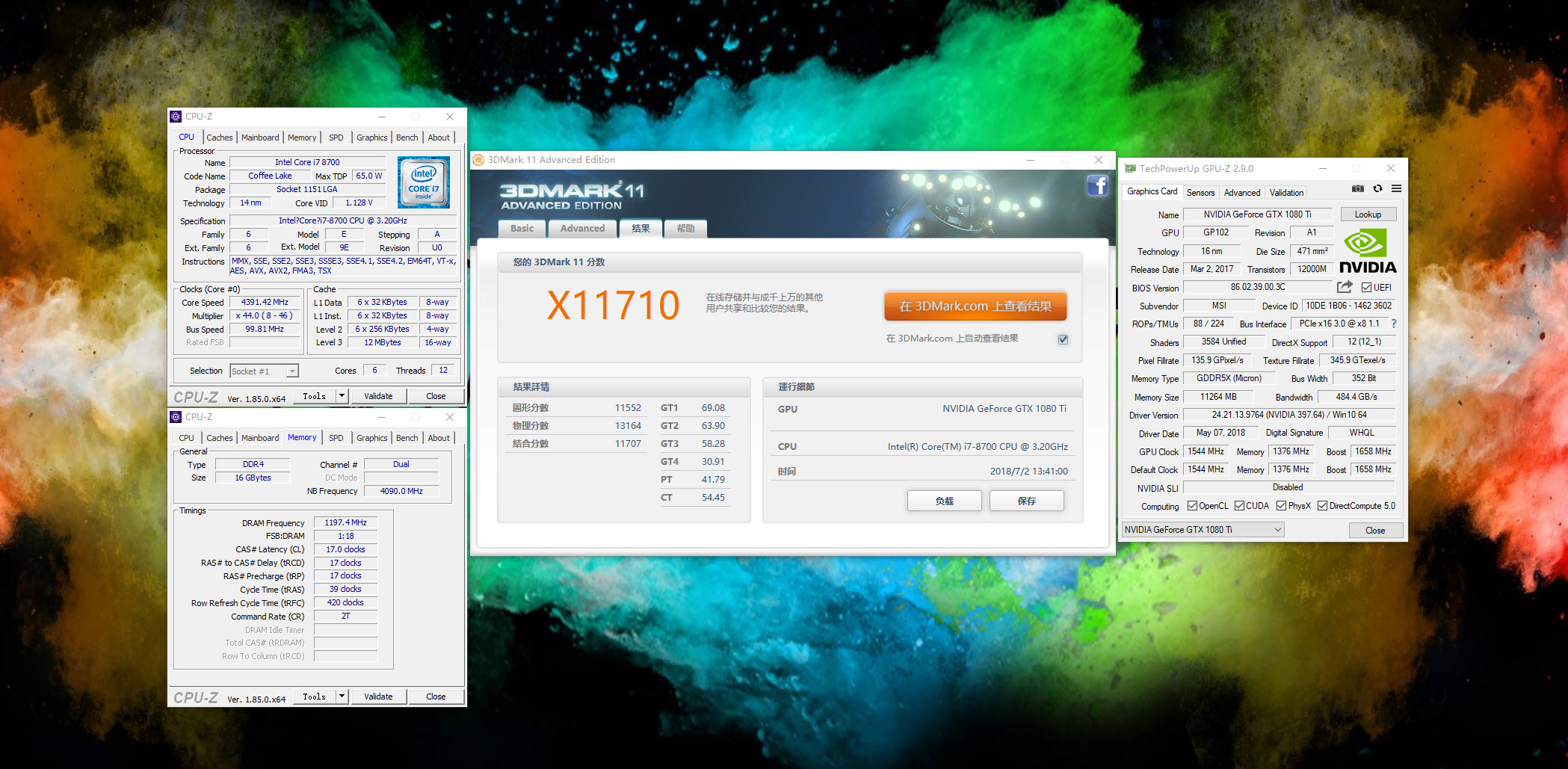This screenshot has width=1568, height=769.
Task: Click the GPU-Z title bar app icon
Action: pyautogui.click(x=1131, y=169)
